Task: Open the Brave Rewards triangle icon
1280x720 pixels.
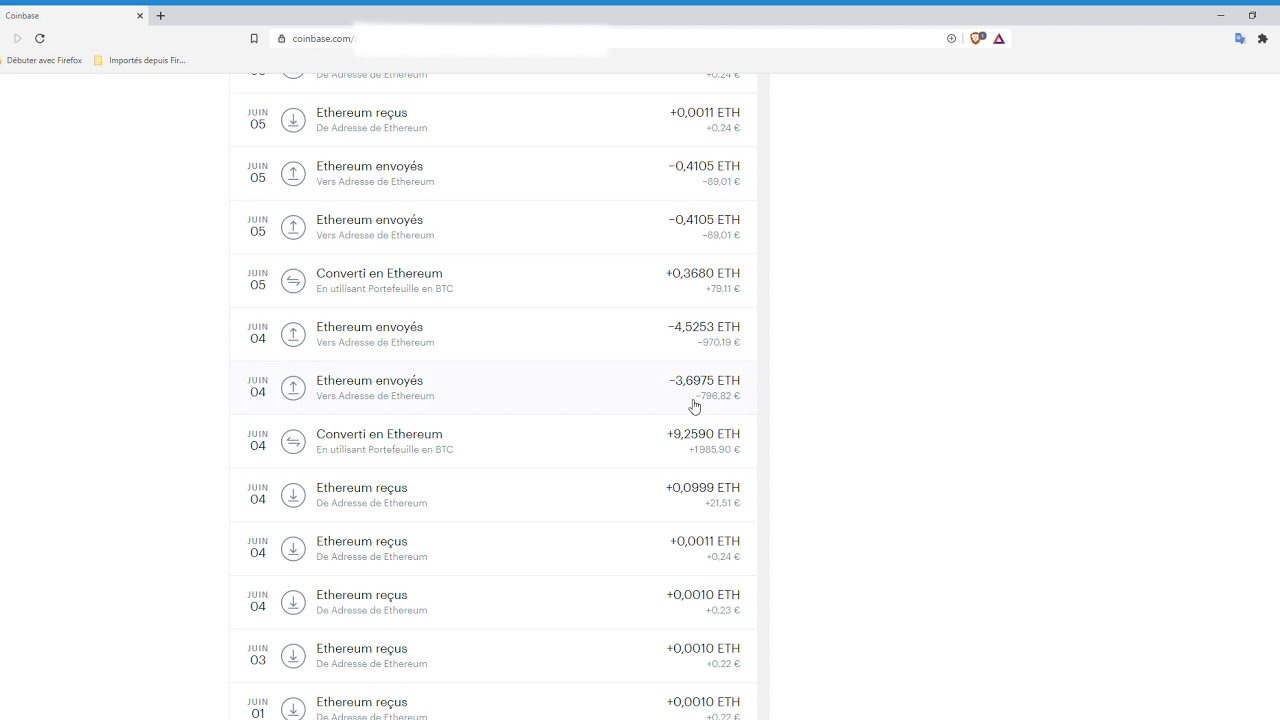Action: 999,38
